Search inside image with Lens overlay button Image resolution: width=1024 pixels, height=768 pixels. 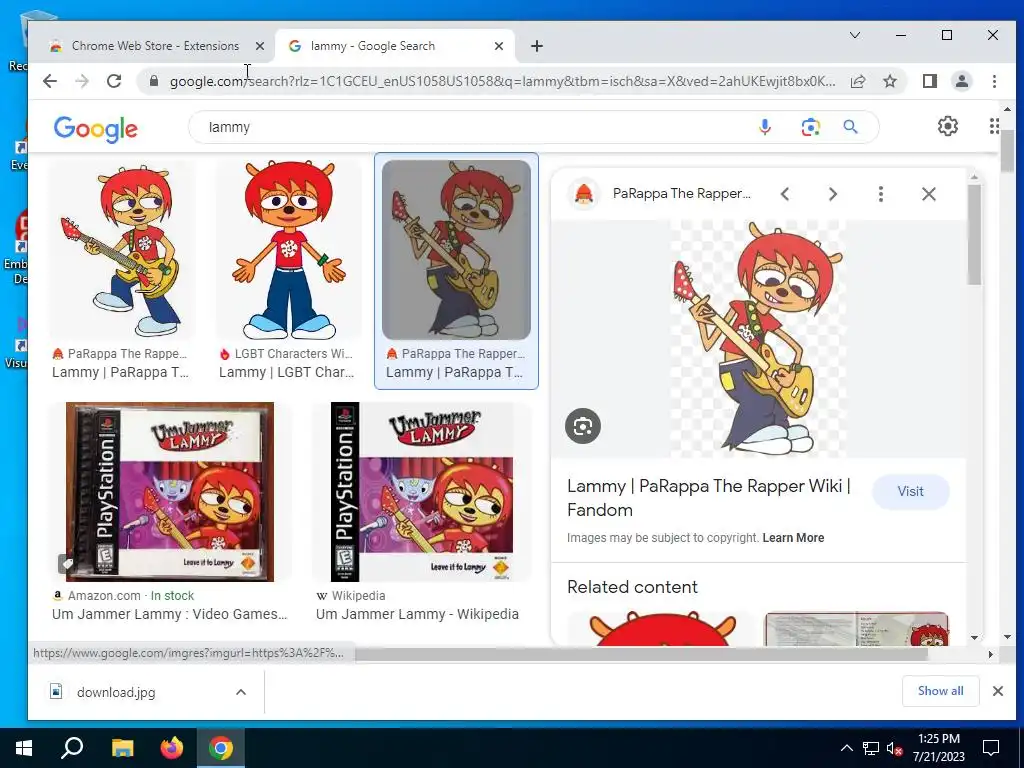pos(583,426)
